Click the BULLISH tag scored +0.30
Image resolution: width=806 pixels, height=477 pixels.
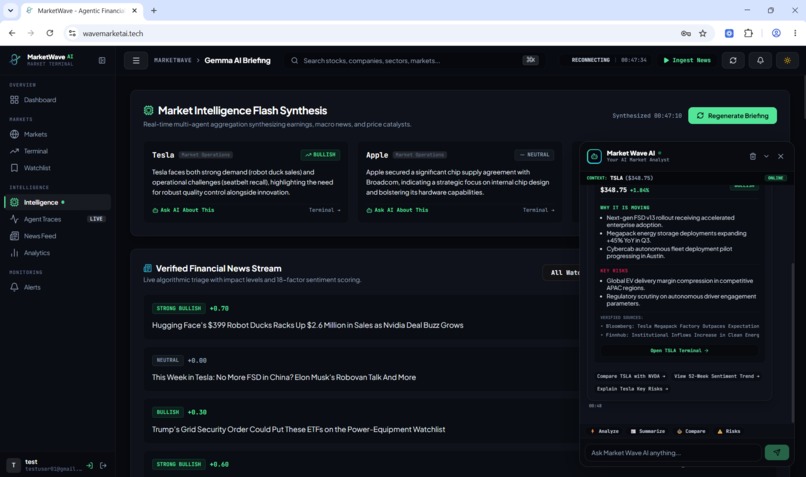168,412
